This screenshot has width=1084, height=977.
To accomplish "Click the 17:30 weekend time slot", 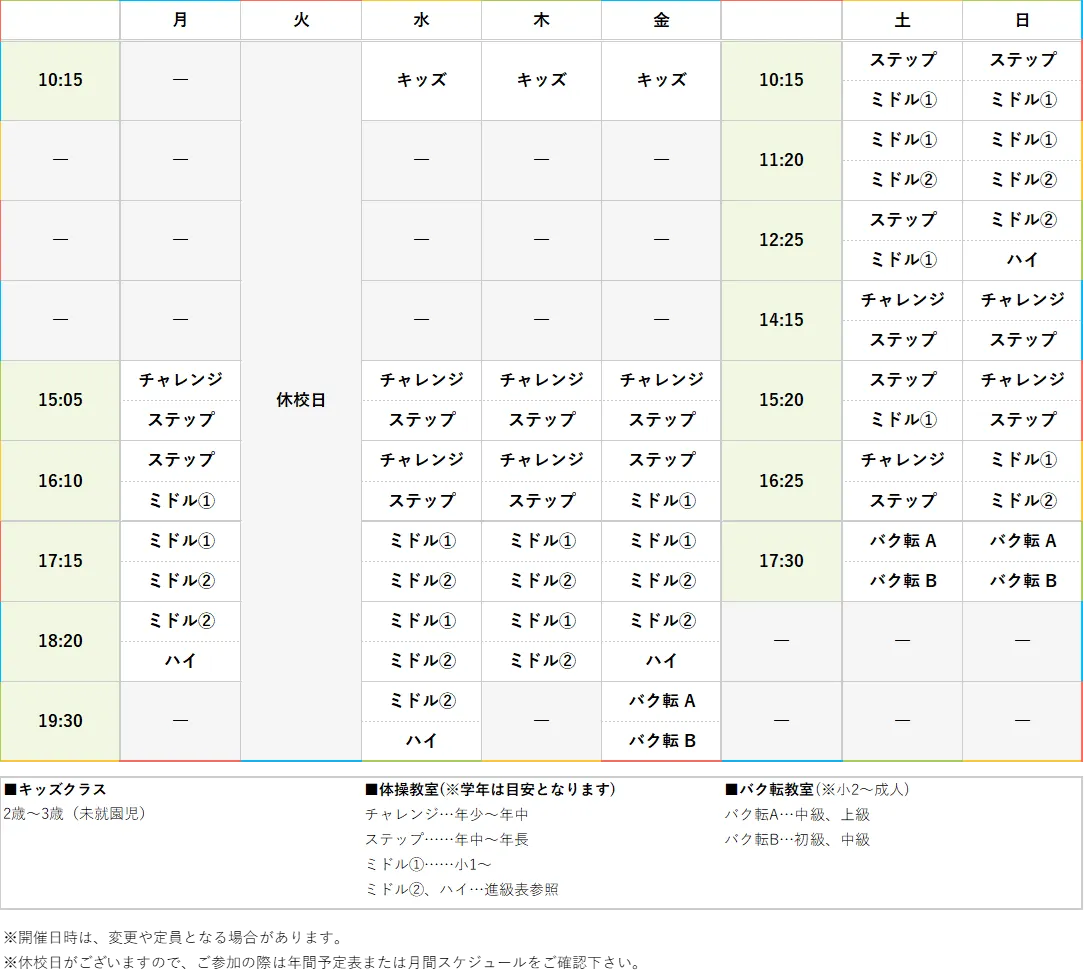I will click(780, 561).
